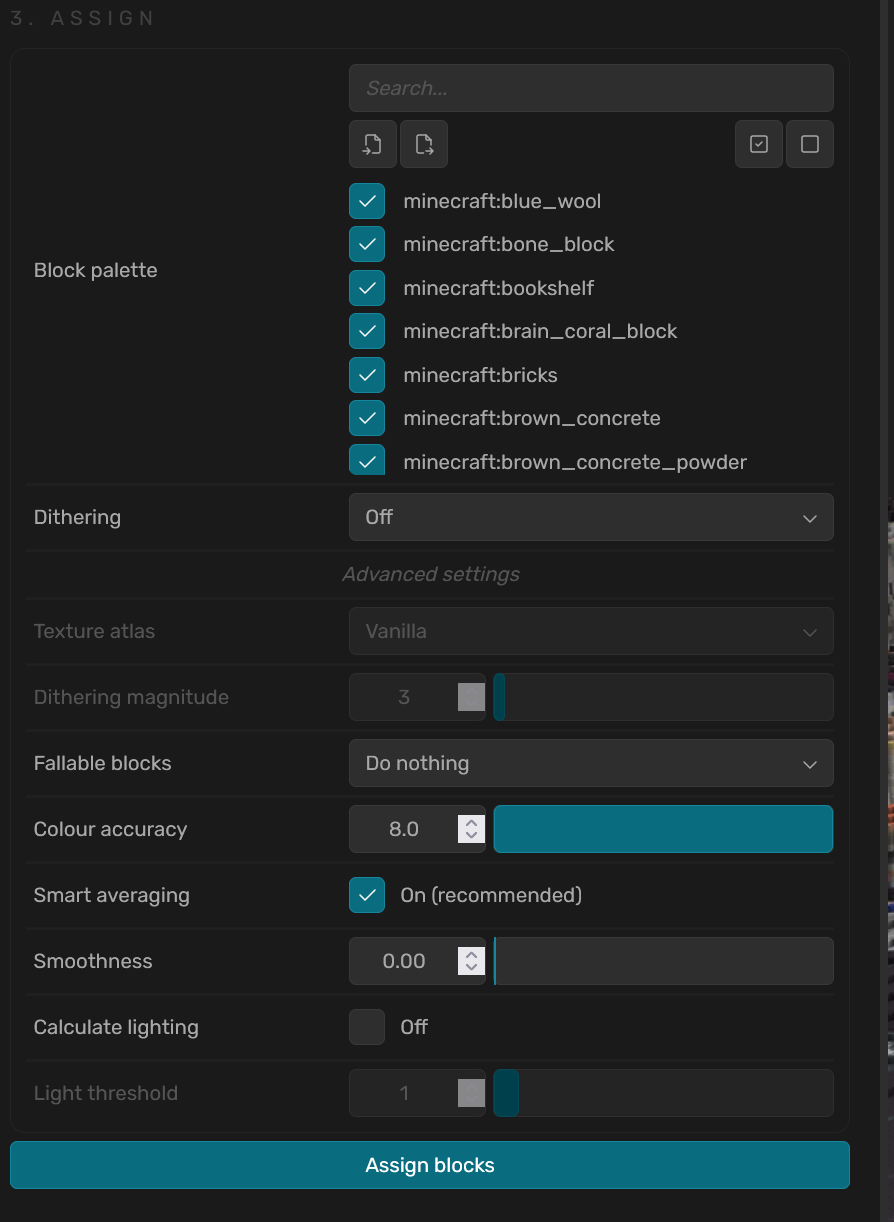Image resolution: width=894 pixels, height=1222 pixels.
Task: Click the minecraft:blue_wool label
Action: point(502,201)
